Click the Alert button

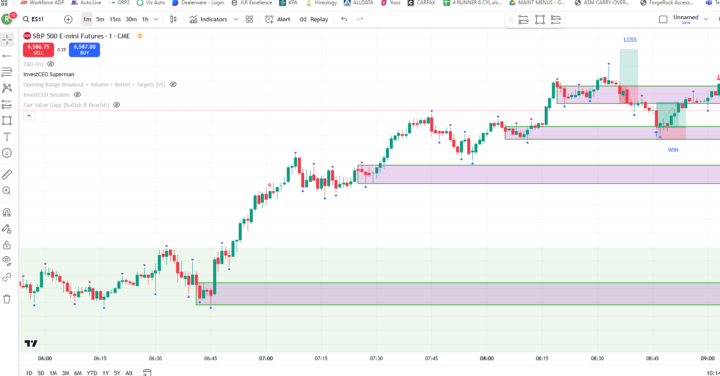pos(278,19)
